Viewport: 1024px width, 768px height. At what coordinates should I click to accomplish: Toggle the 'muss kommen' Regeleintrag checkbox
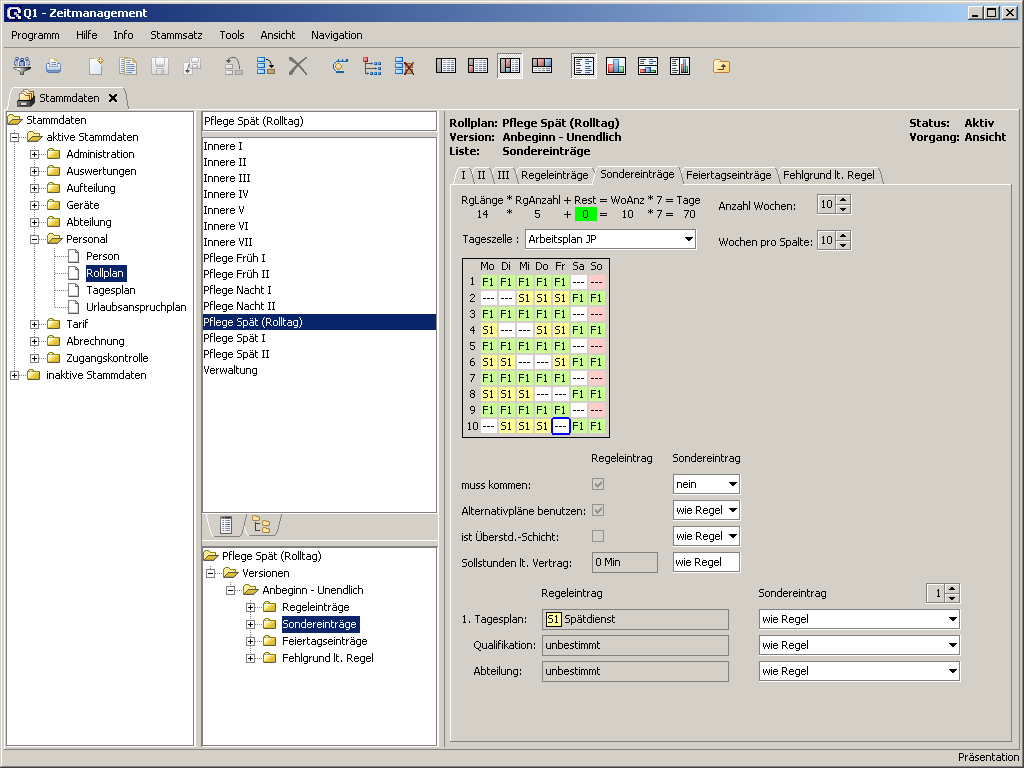point(598,484)
